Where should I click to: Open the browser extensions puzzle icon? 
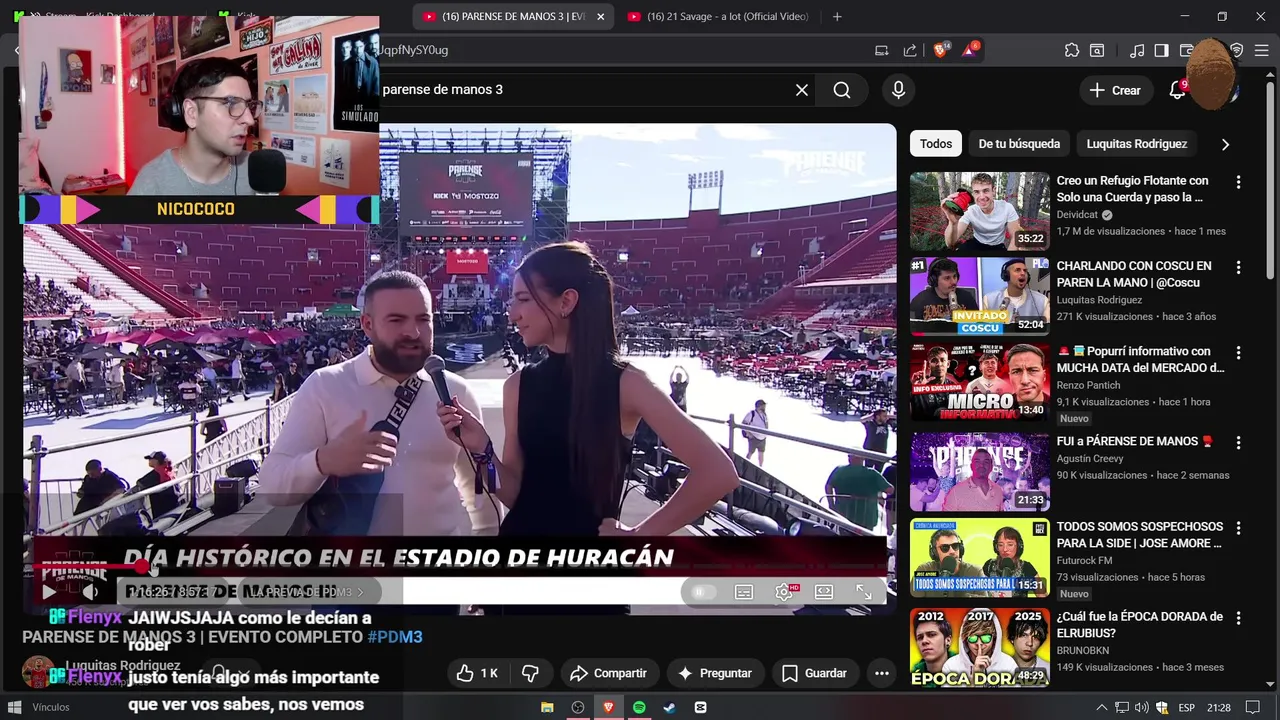1072,50
